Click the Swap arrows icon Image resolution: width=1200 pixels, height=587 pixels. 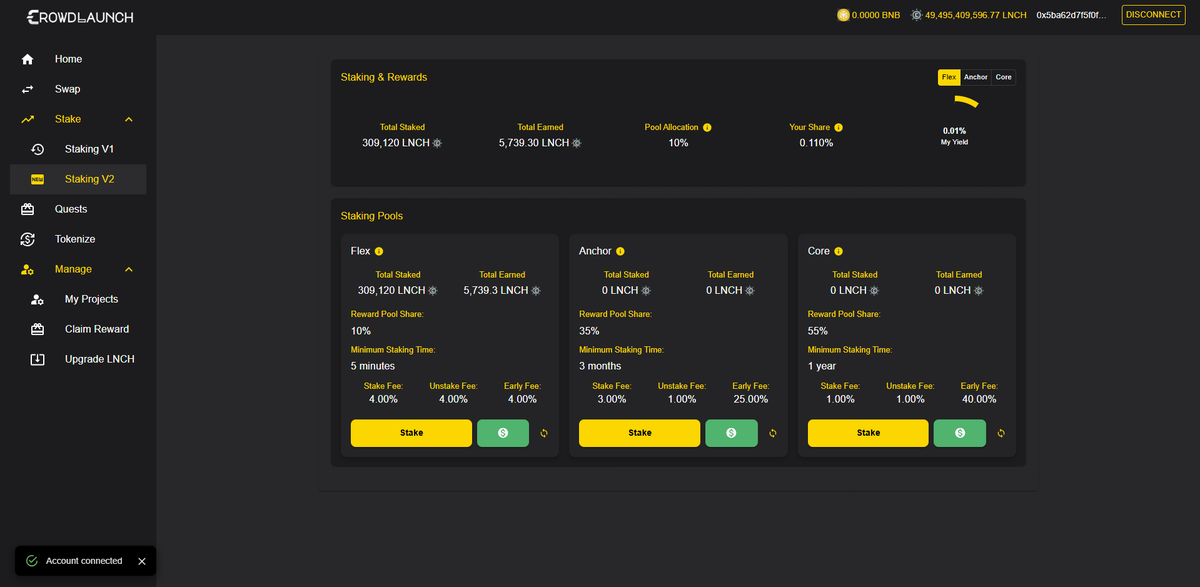[28, 89]
